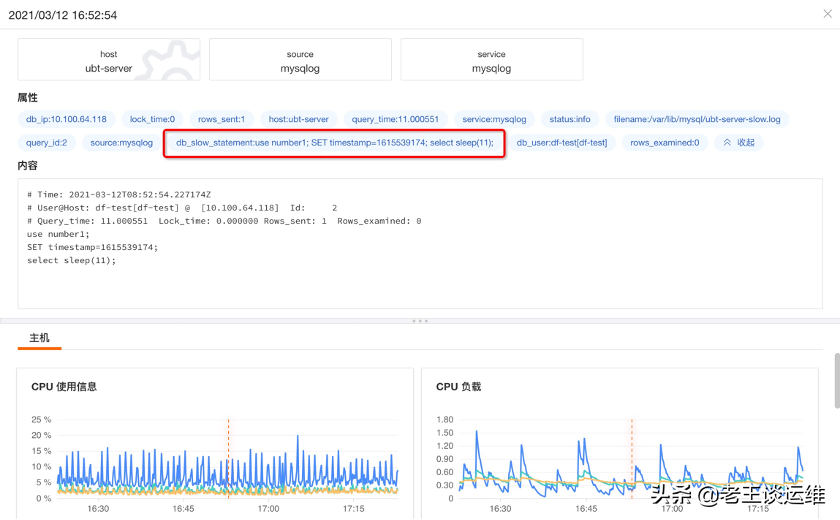Select the db_user:df-test[df-test] tag
The image size is (840, 520).
point(562,142)
